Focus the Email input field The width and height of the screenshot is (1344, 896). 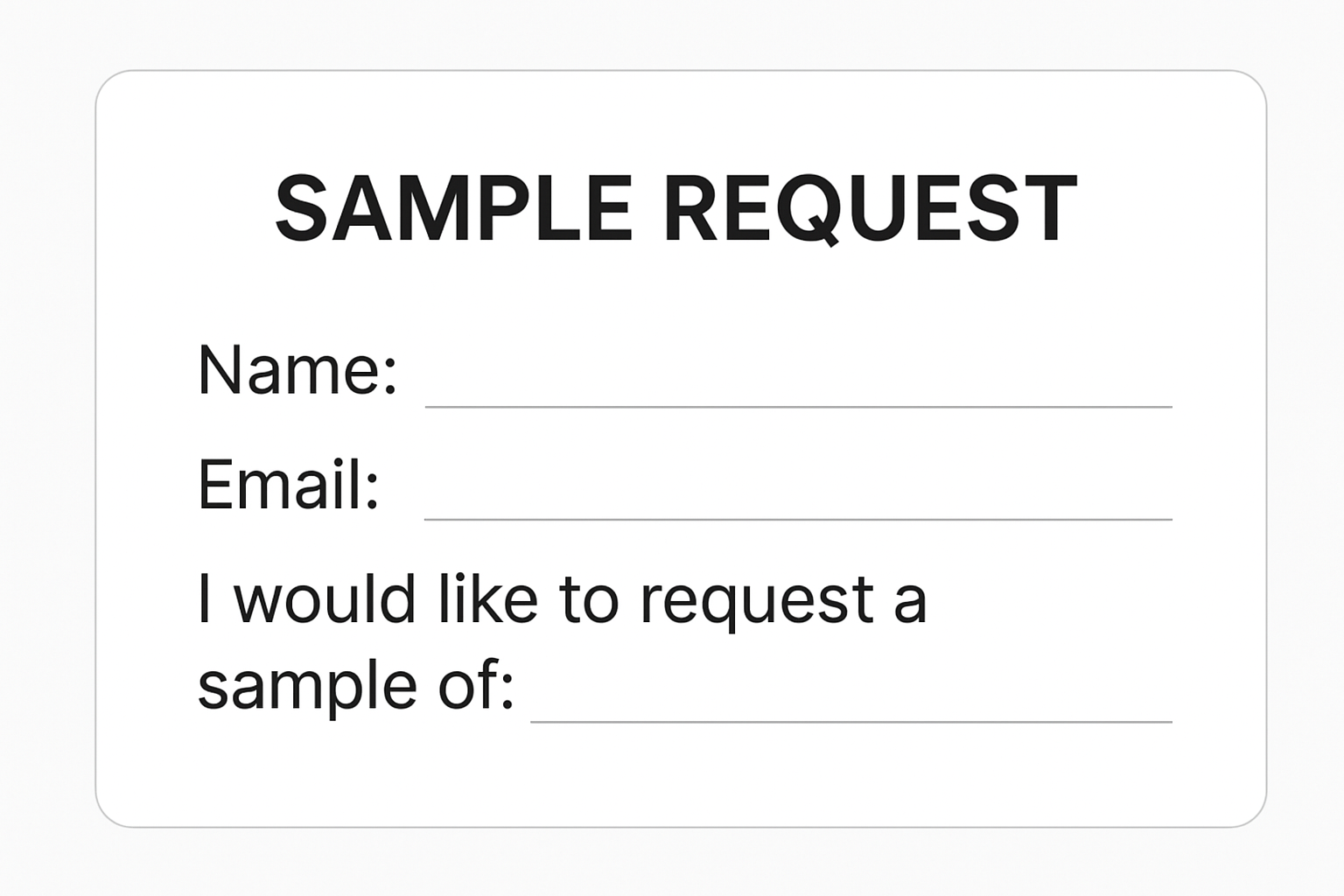(798, 499)
